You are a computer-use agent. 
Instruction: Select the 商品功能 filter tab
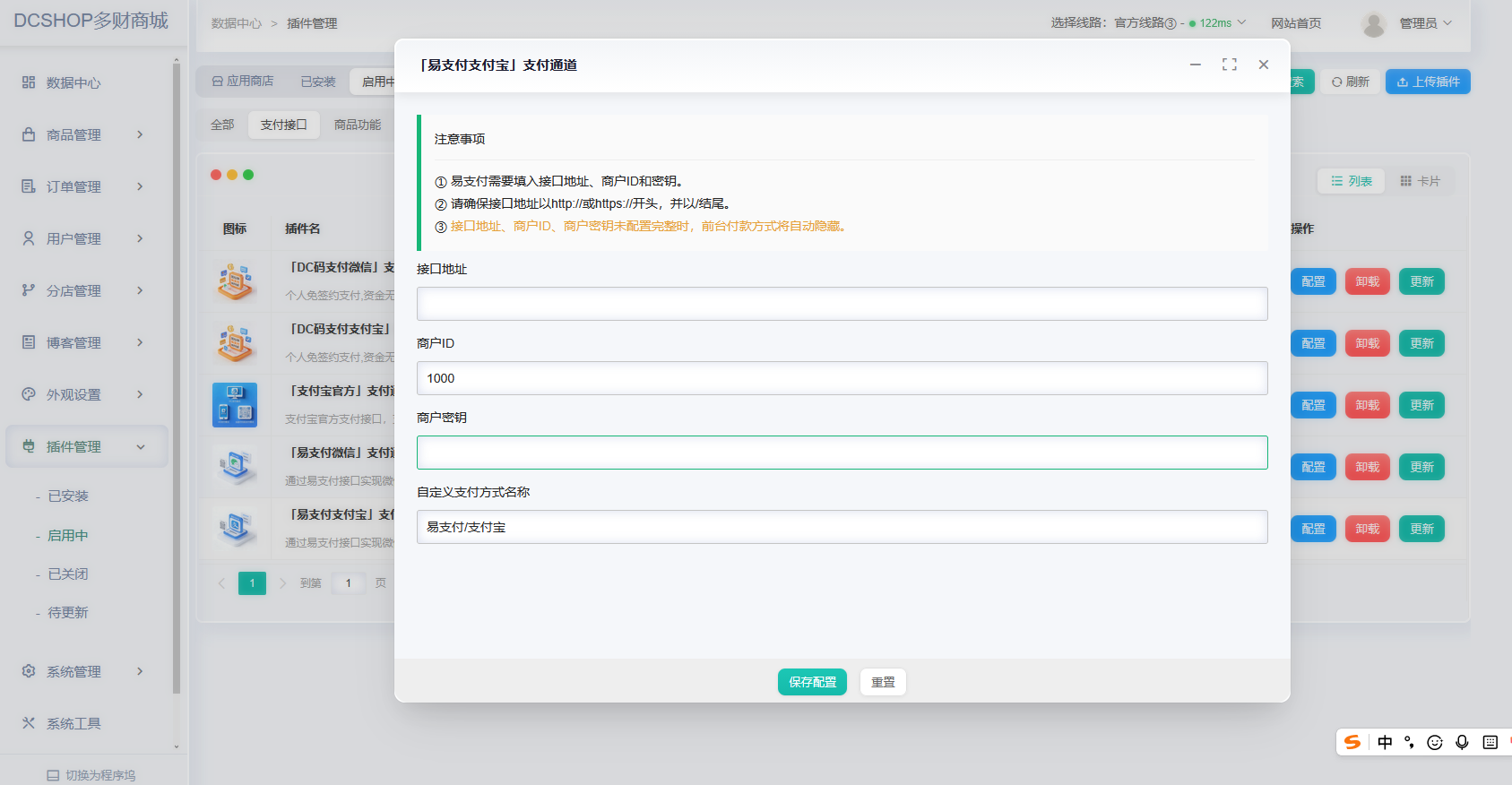click(358, 125)
